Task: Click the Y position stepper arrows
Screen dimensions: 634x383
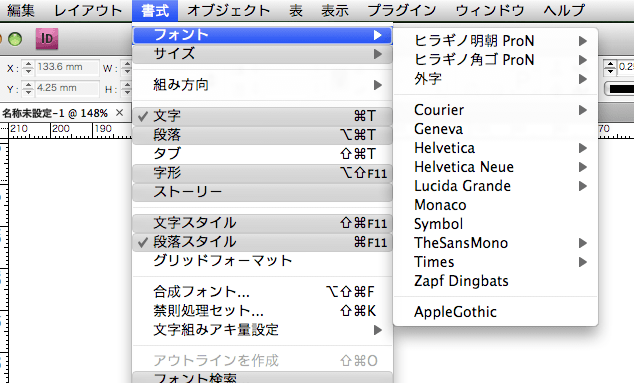Action: click(28, 88)
